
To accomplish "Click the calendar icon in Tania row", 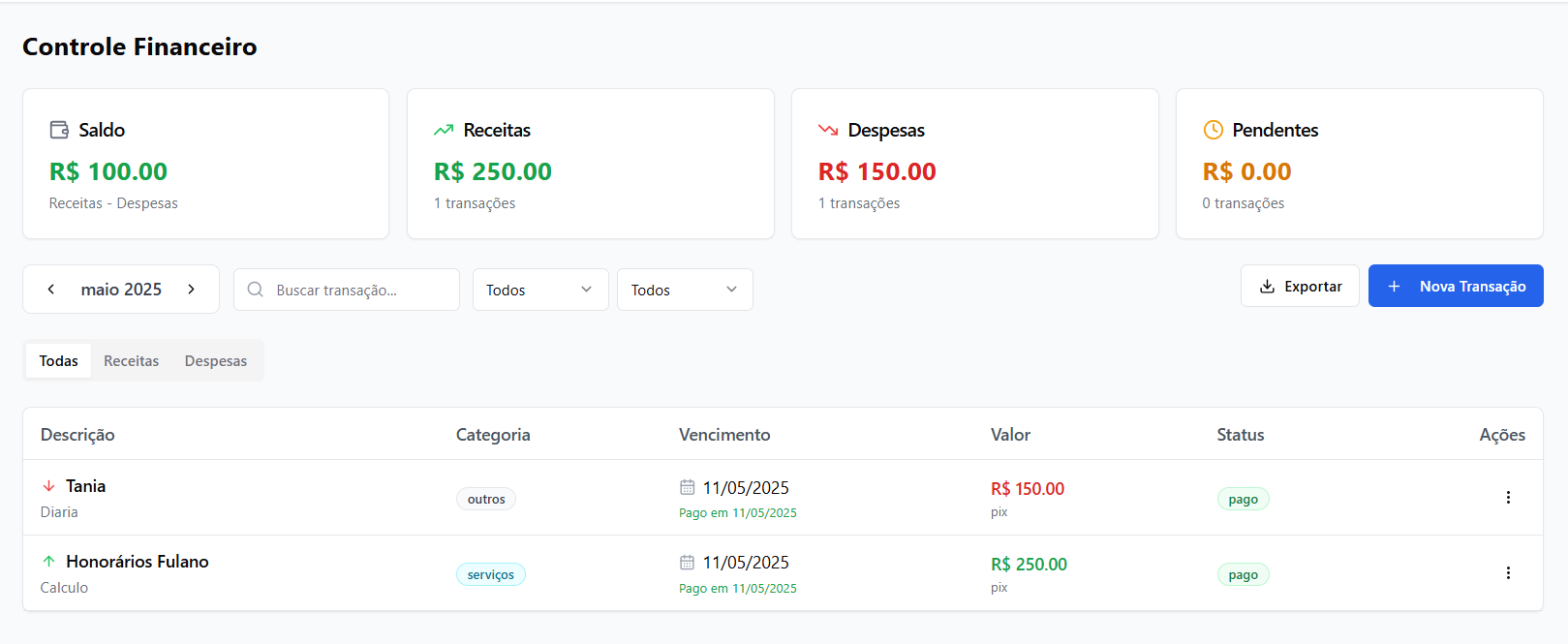I will (688, 487).
